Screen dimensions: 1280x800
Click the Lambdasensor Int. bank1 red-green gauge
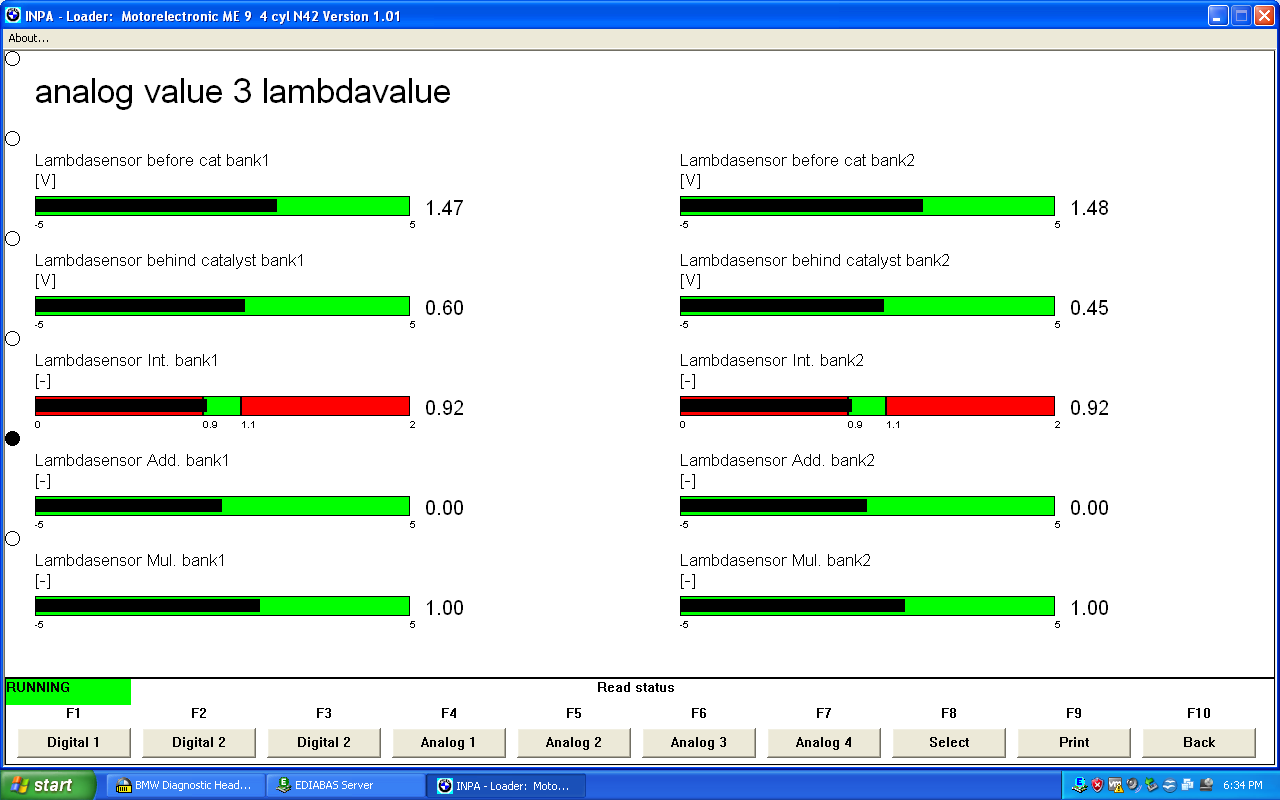pyautogui.click(x=222, y=406)
